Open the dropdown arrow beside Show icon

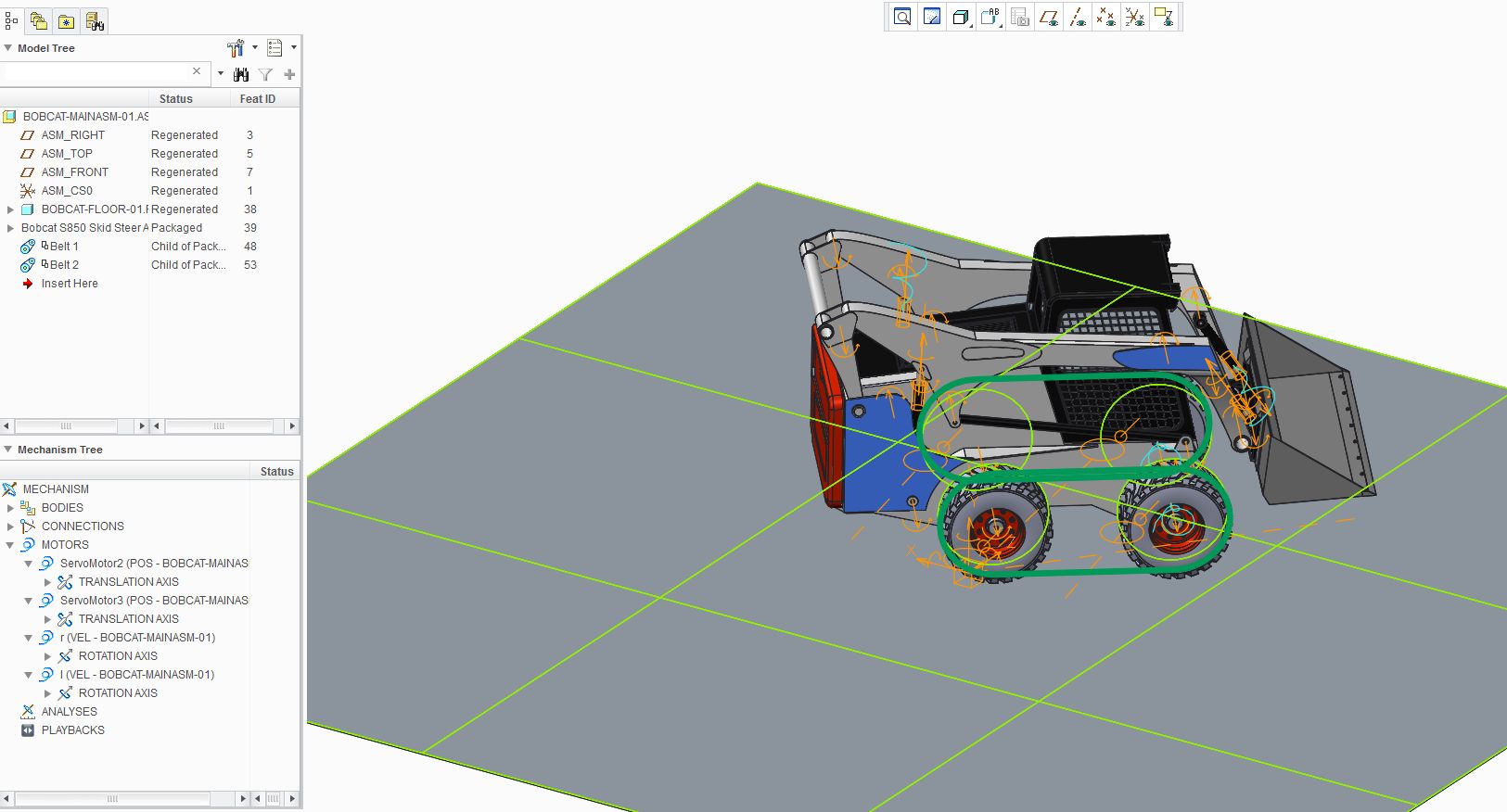[x=294, y=47]
